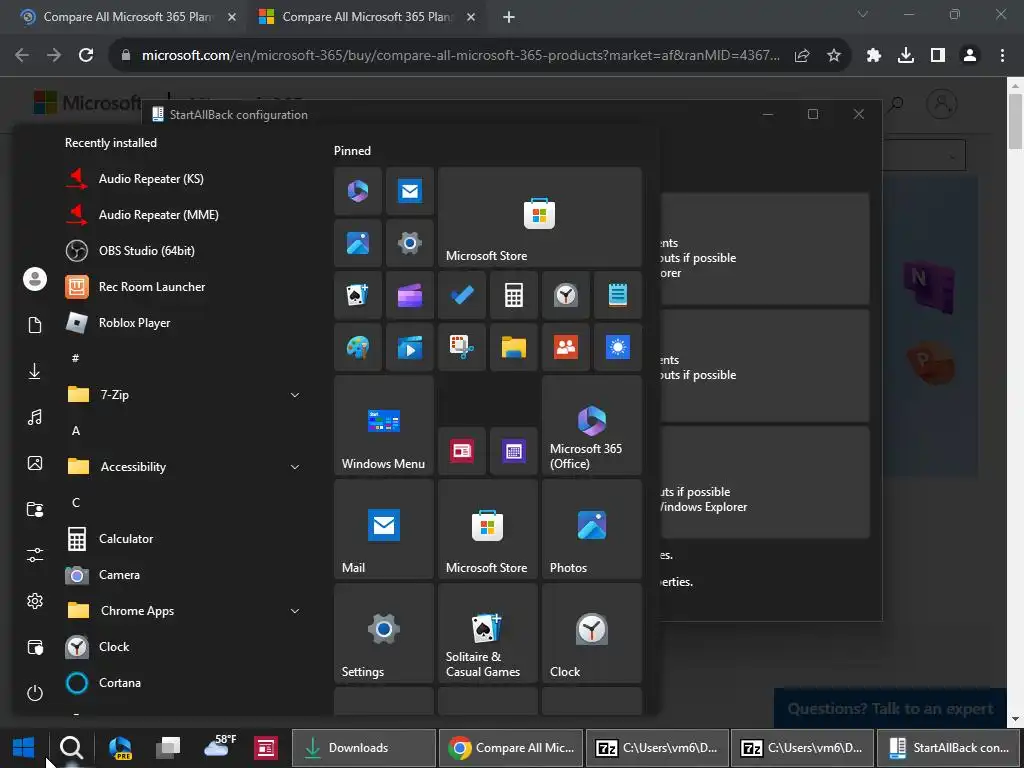1024x768 pixels.
Task: Switch to the first Compare All Microsoft 365 tab
Action: [127, 17]
